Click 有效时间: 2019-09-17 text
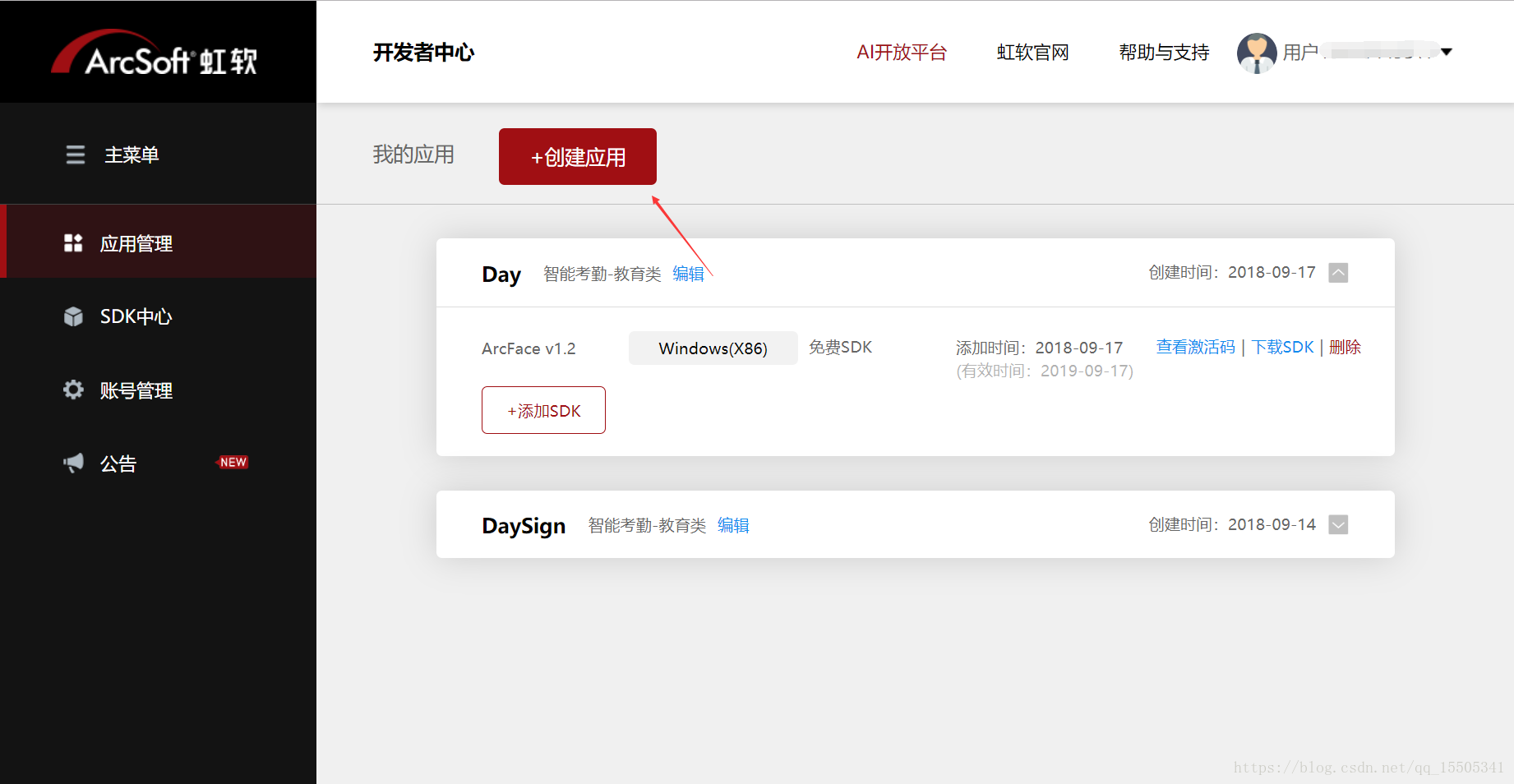 pos(1045,371)
